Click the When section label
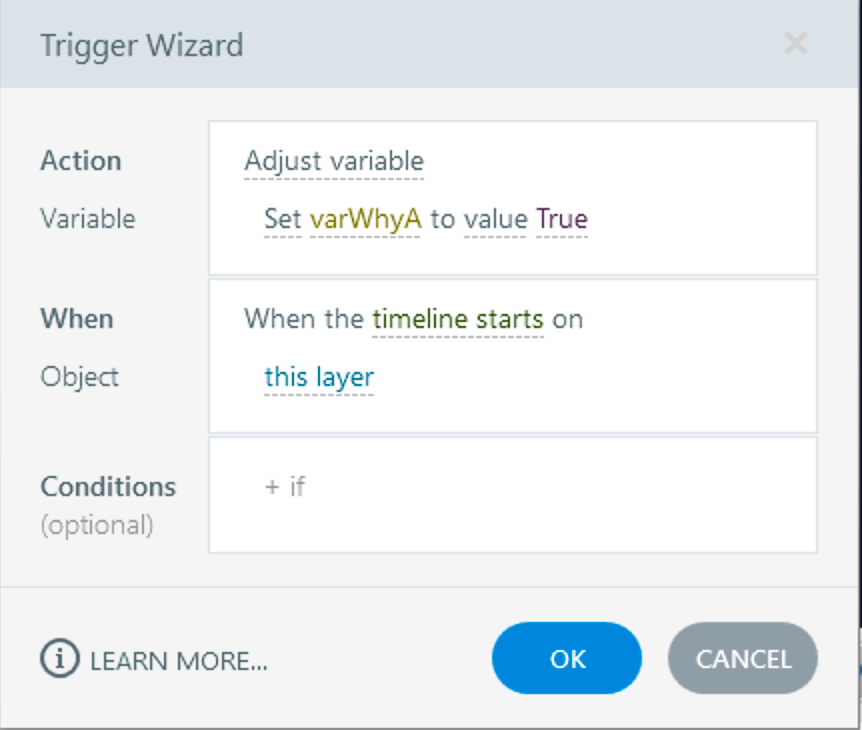 coord(77,319)
